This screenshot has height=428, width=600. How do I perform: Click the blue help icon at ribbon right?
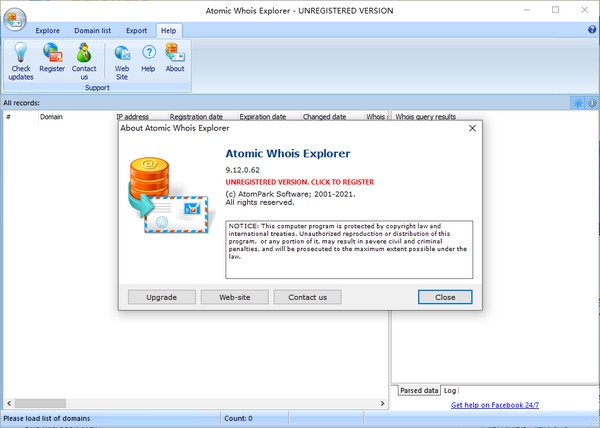click(592, 29)
